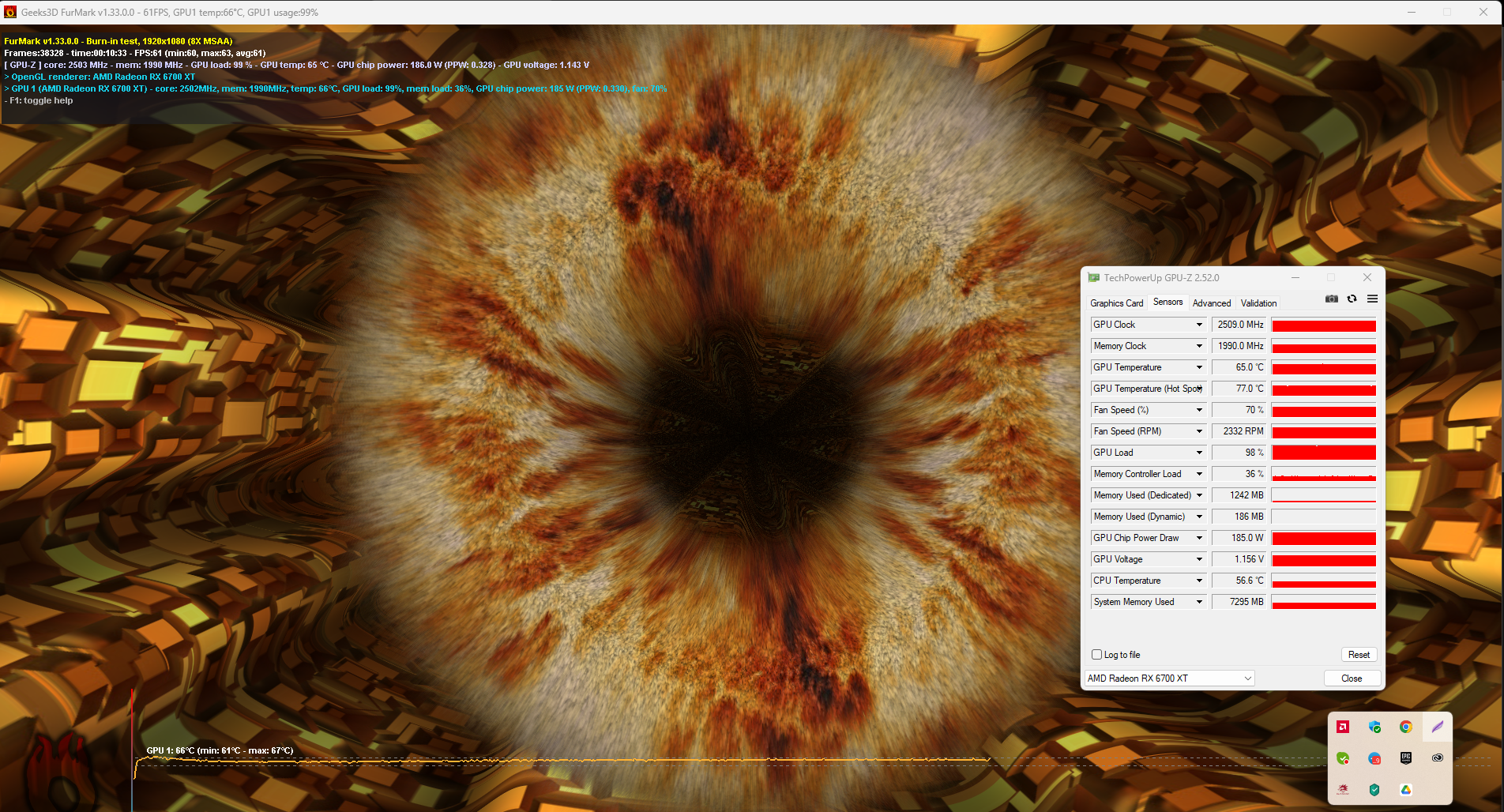Click the Google Chrome tray icon

[x=1406, y=727]
